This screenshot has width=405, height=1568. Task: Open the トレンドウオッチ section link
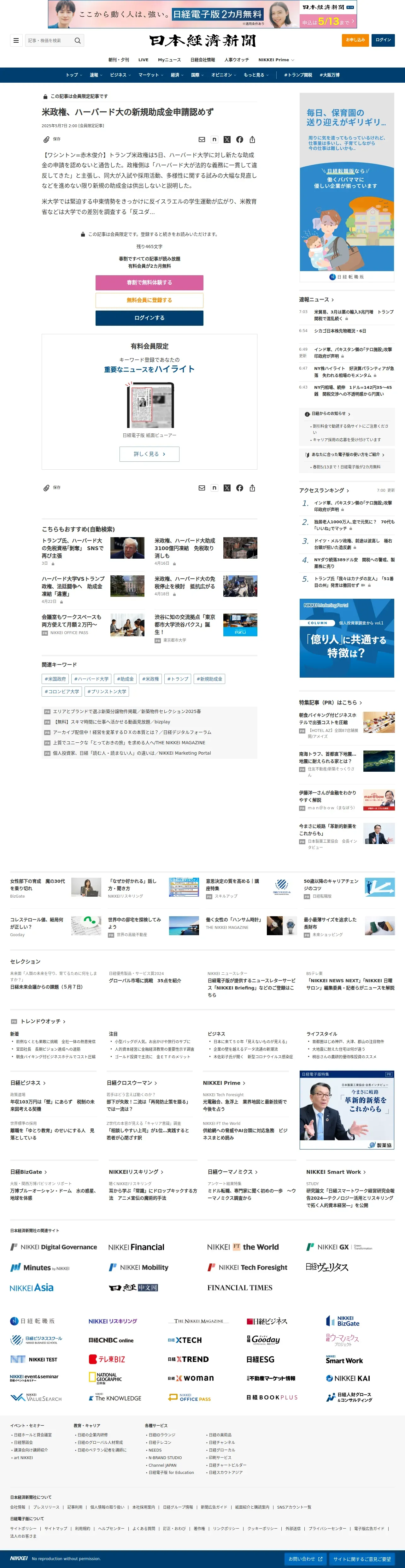43,1021
